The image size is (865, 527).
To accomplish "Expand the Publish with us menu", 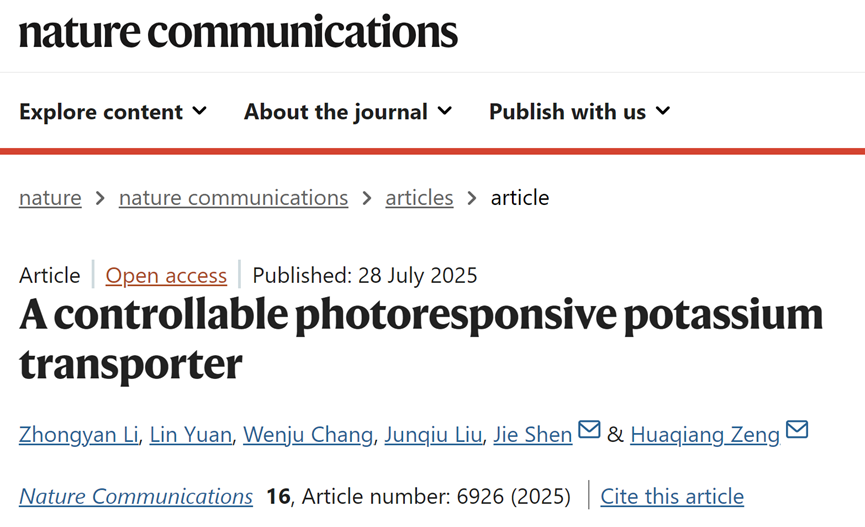I will (579, 111).
